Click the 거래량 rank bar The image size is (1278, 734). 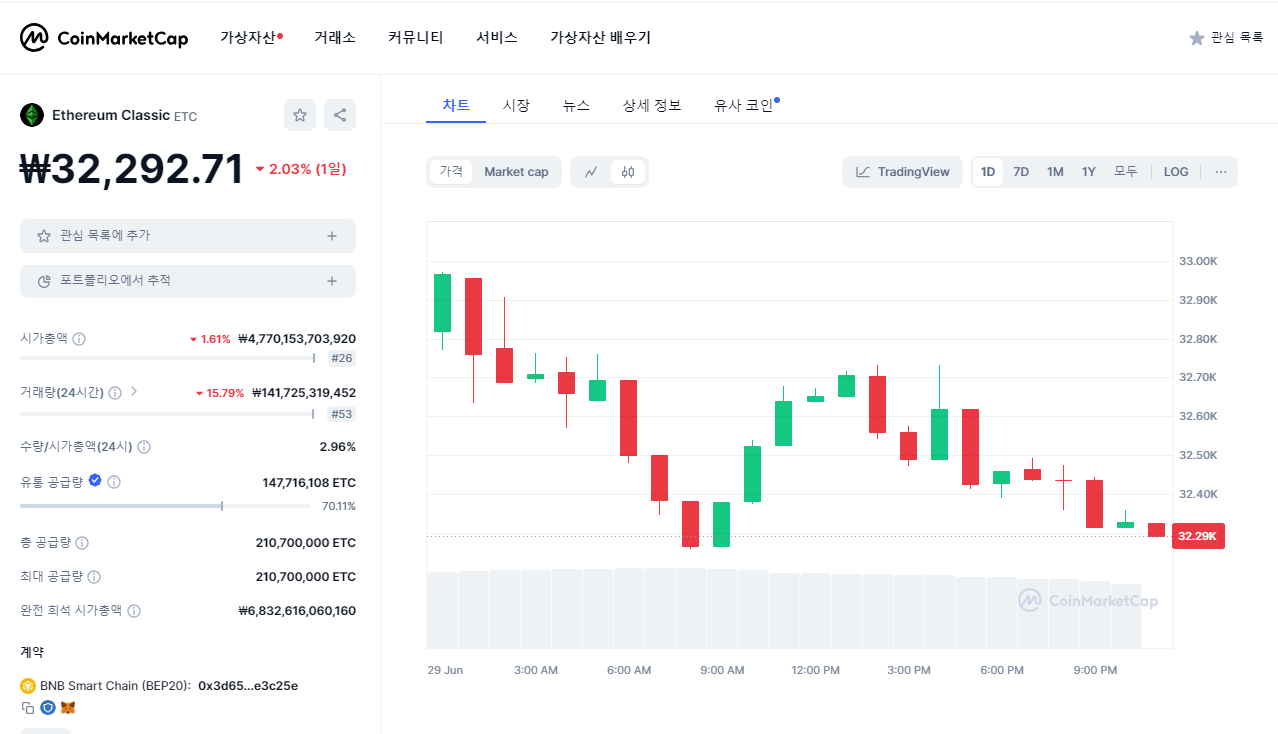click(x=168, y=414)
